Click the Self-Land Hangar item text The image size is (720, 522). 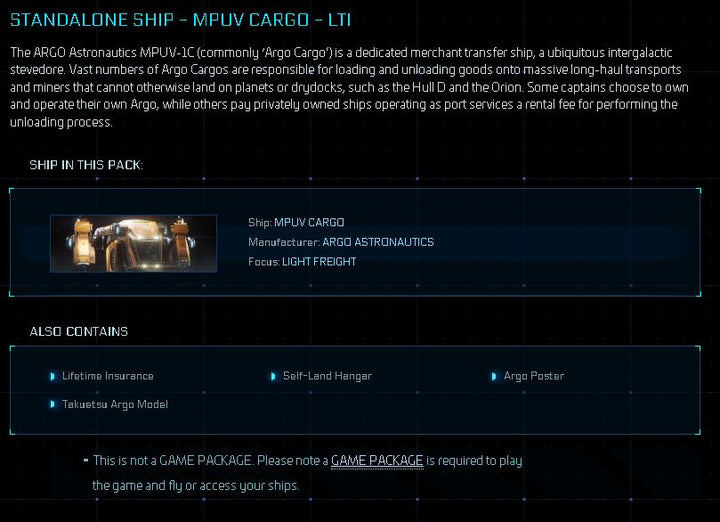(327, 376)
